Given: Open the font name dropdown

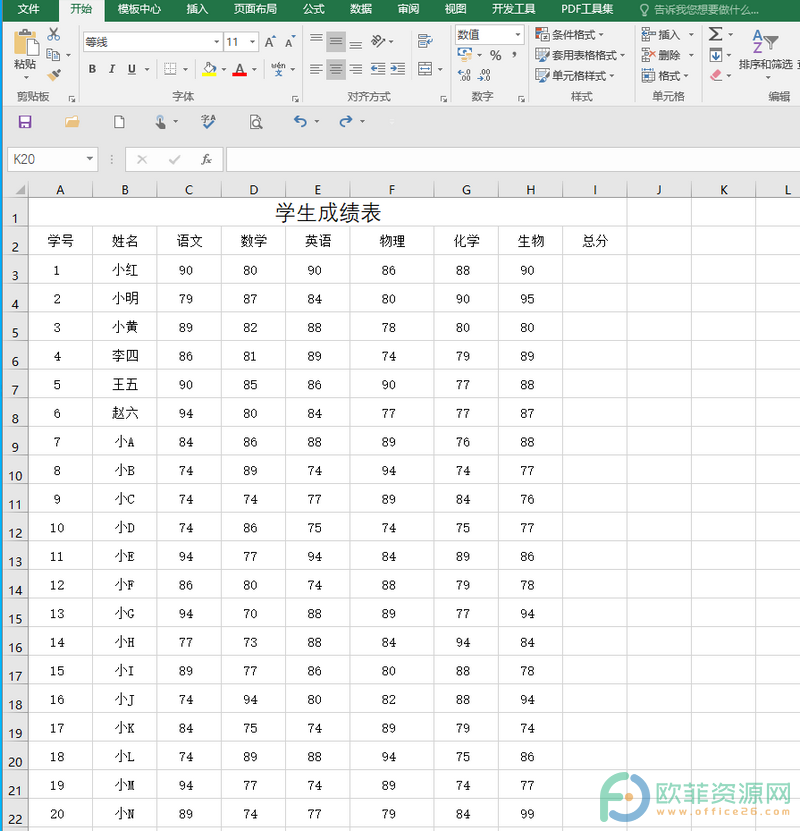Looking at the screenshot, I should point(217,42).
